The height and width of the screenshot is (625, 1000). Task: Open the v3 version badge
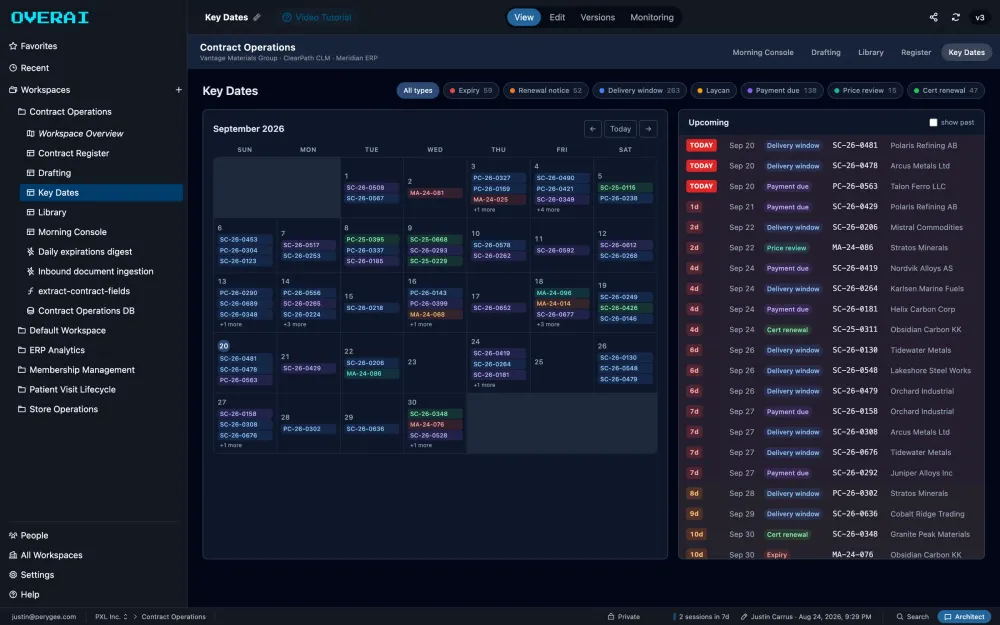[980, 17]
